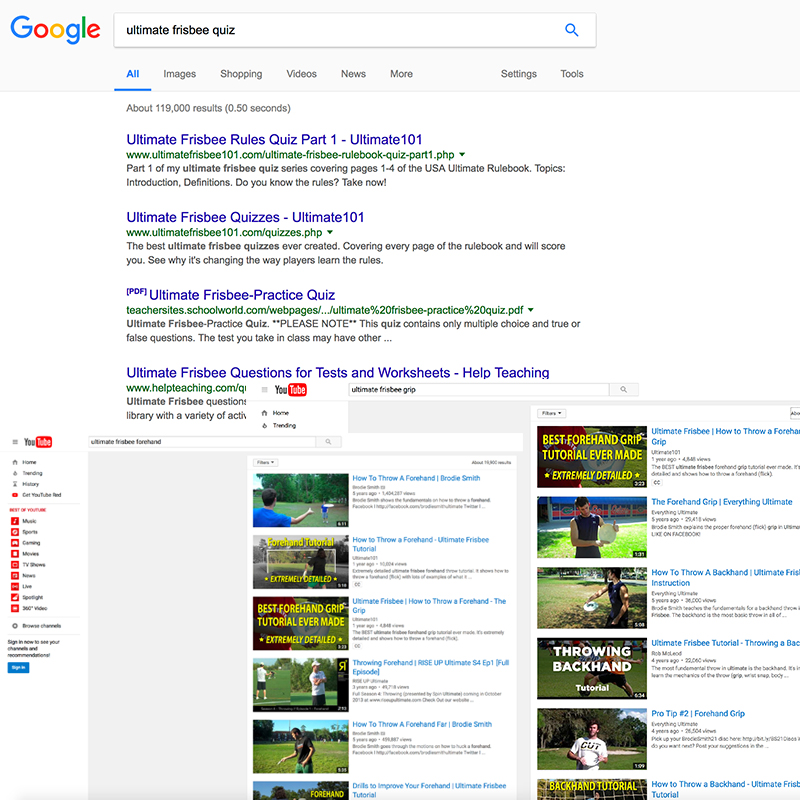The height and width of the screenshot is (800, 800).
Task: Click search button of 'ultimate frisbee grip' box
Action: (x=623, y=390)
